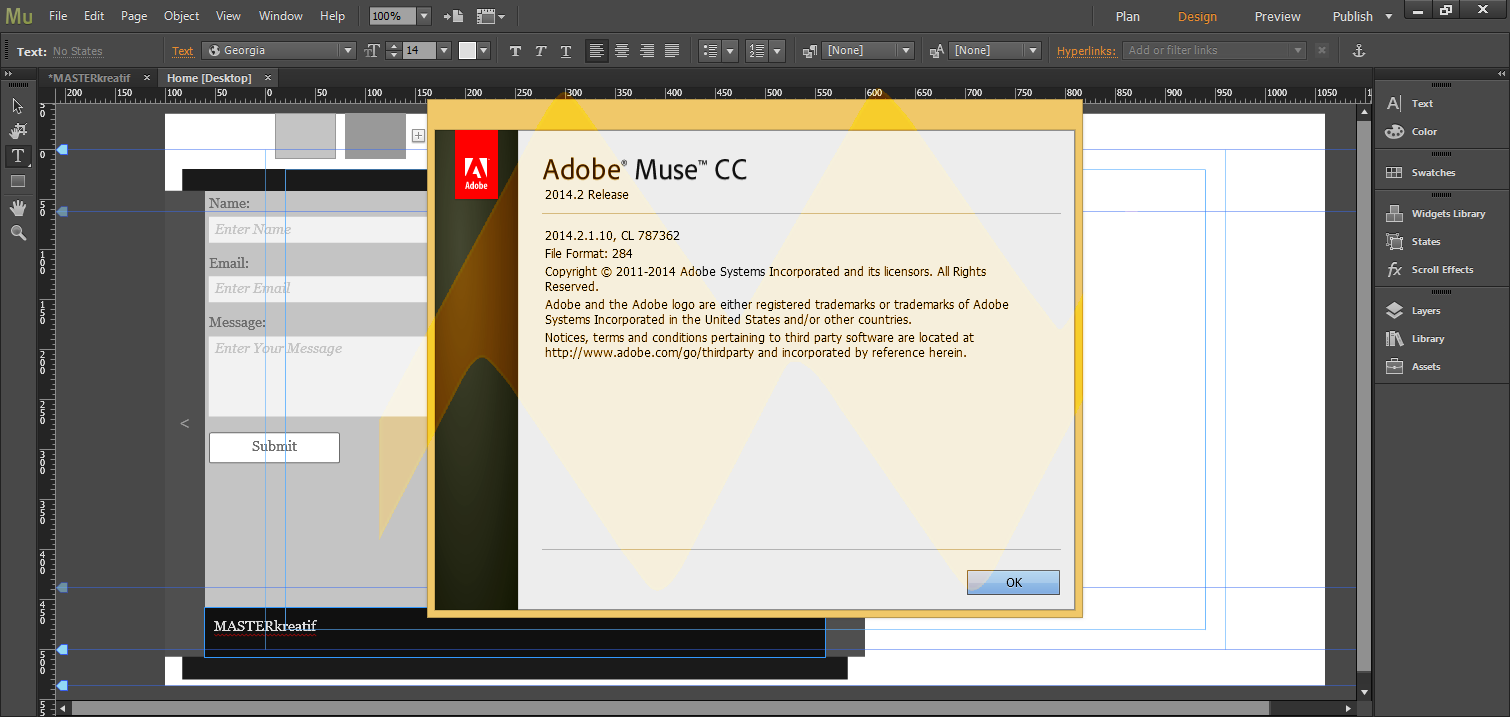
Task: Select the Selection arrow tool
Action: [x=17, y=105]
